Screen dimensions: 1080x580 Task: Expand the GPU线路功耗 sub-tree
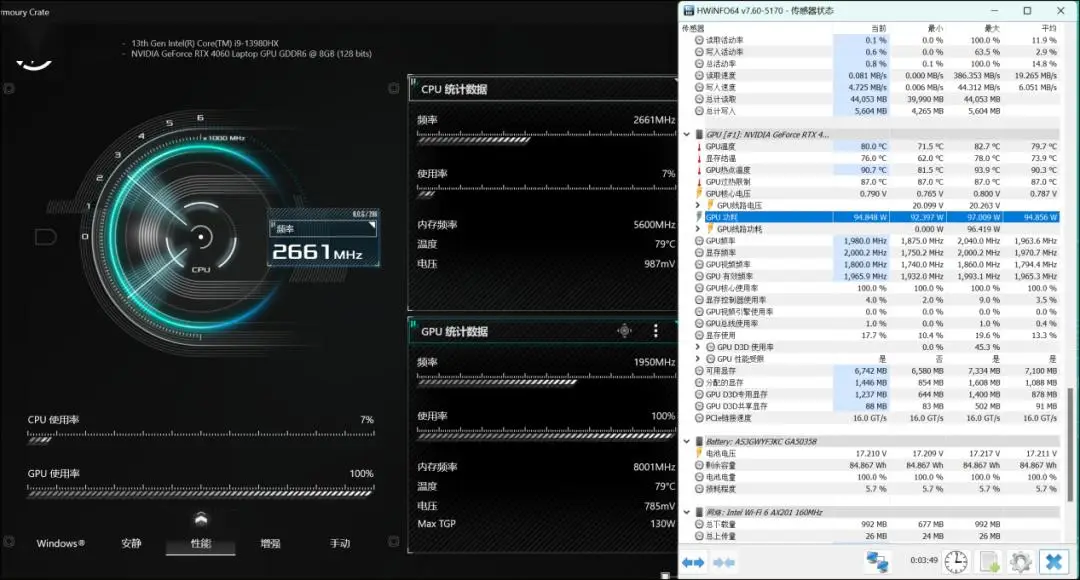(x=698, y=229)
